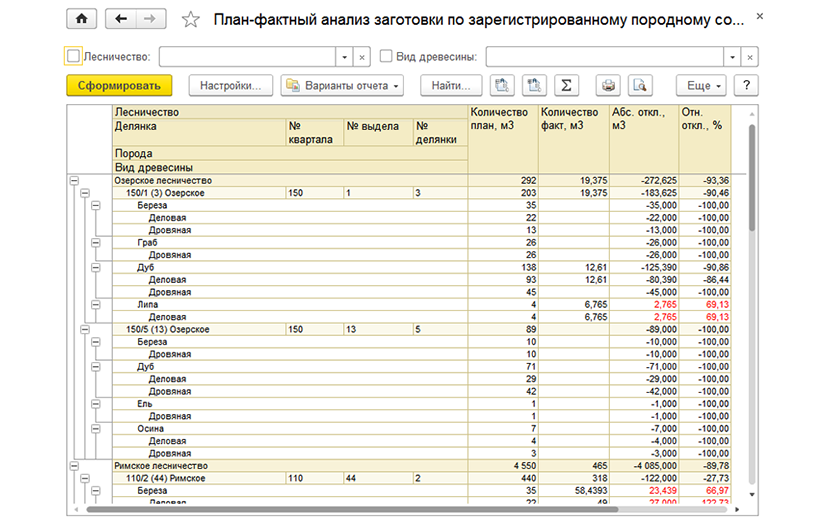Viewport: 830px width, 521px height.
Task: Click the forward arrow navigation button
Action: (x=151, y=19)
